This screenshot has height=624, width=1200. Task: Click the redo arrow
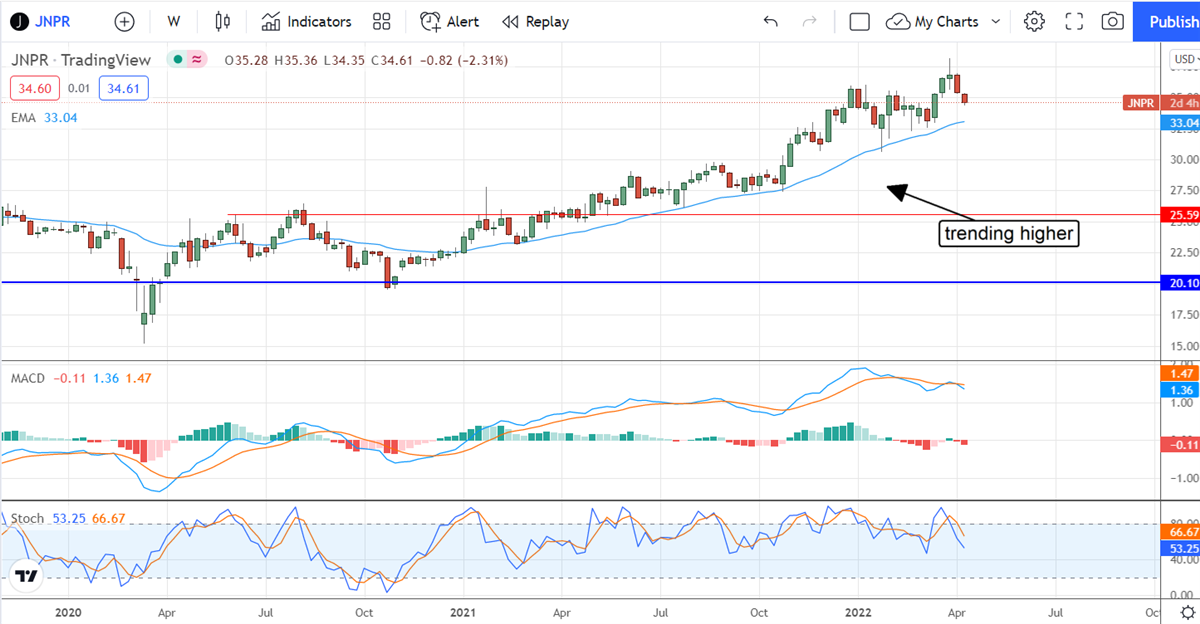point(810,21)
